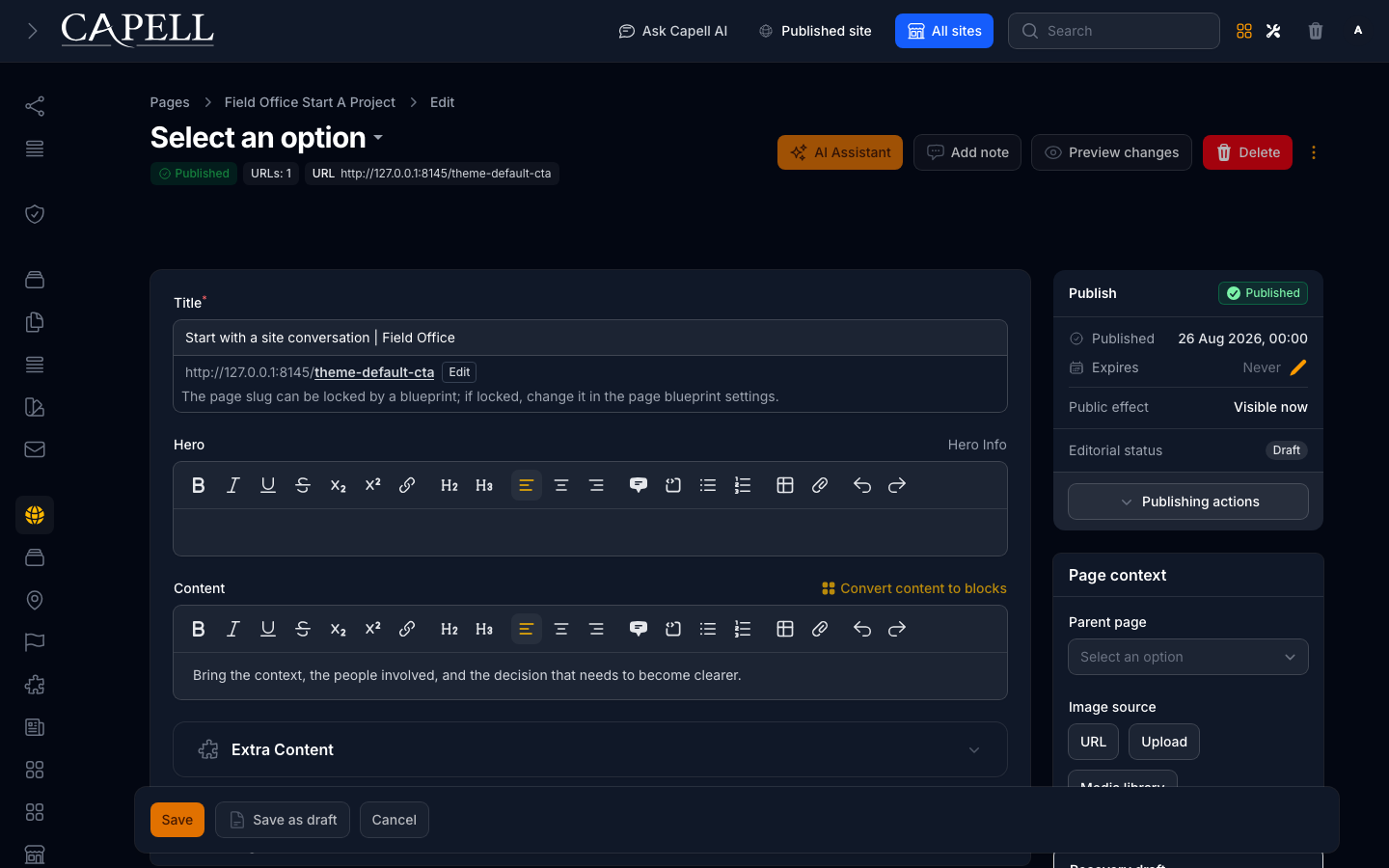The width and height of the screenshot is (1389, 868).
Task: Center align text in the Hero editor
Action: click(x=561, y=485)
